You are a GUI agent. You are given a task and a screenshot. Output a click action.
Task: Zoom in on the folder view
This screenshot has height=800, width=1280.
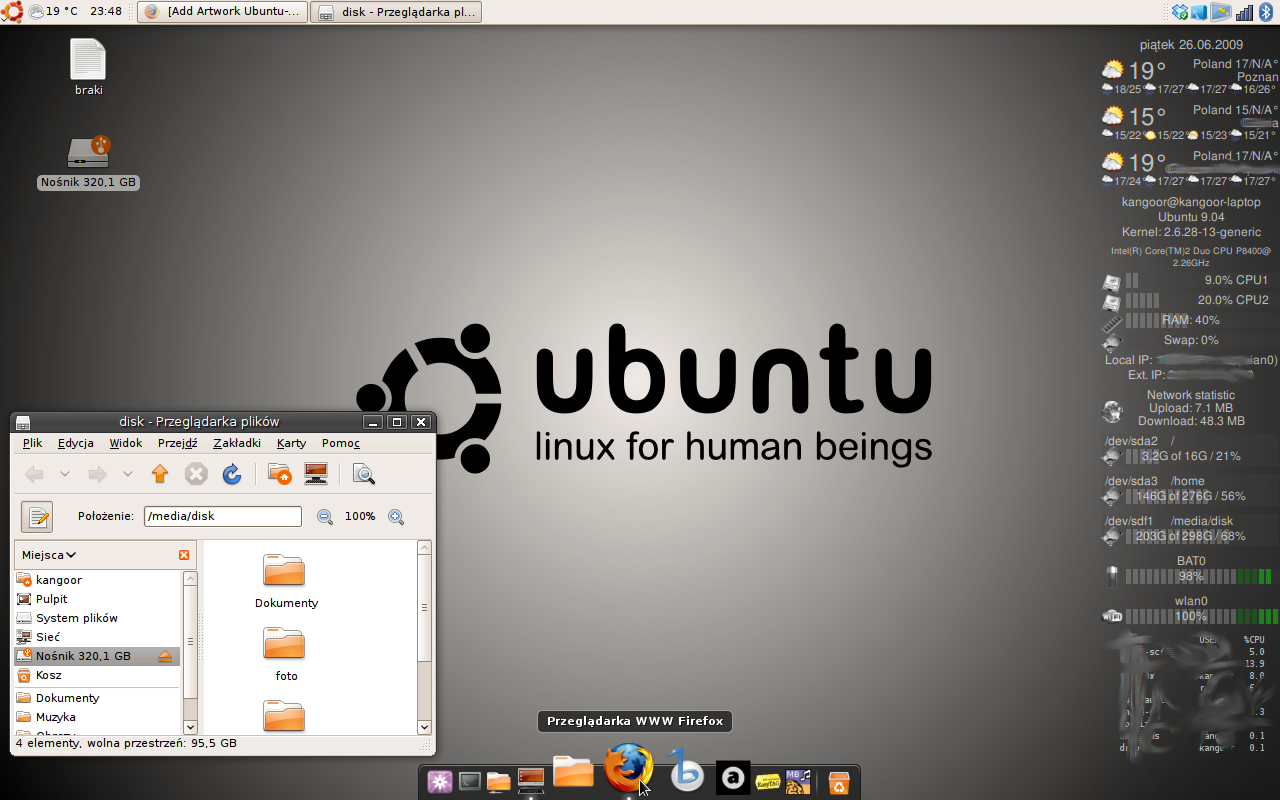click(x=396, y=516)
